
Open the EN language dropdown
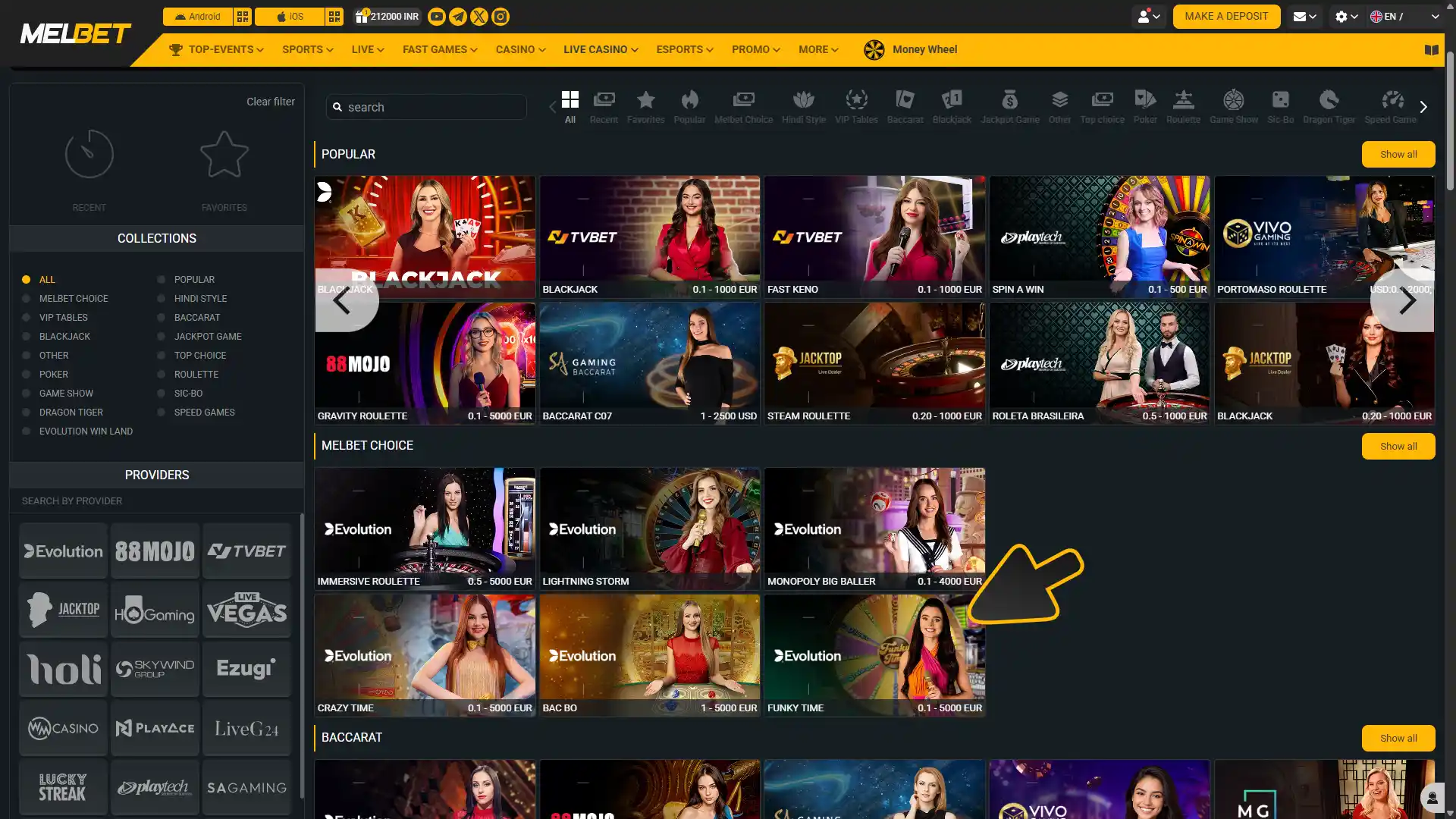1404,17
